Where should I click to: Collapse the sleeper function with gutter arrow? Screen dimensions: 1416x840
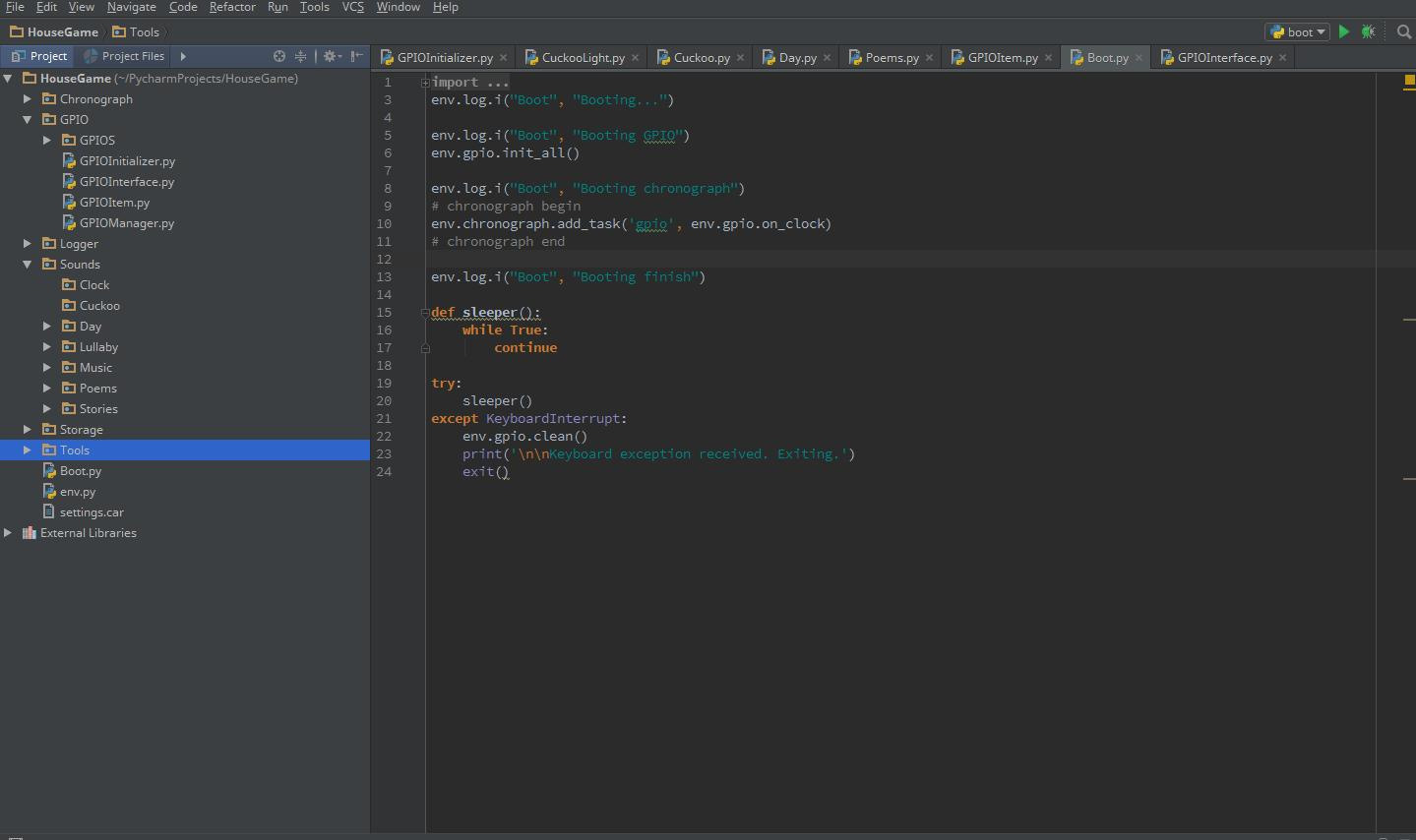click(424, 312)
